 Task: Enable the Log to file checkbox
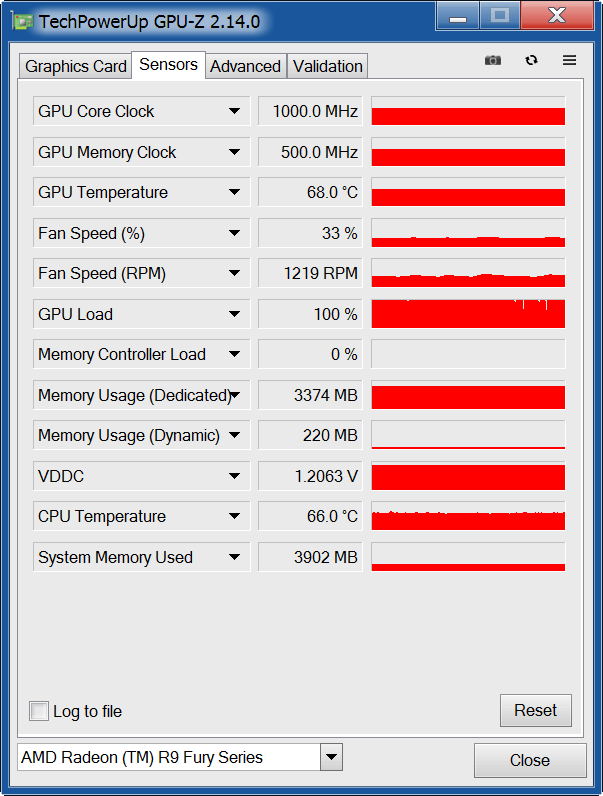[39, 711]
